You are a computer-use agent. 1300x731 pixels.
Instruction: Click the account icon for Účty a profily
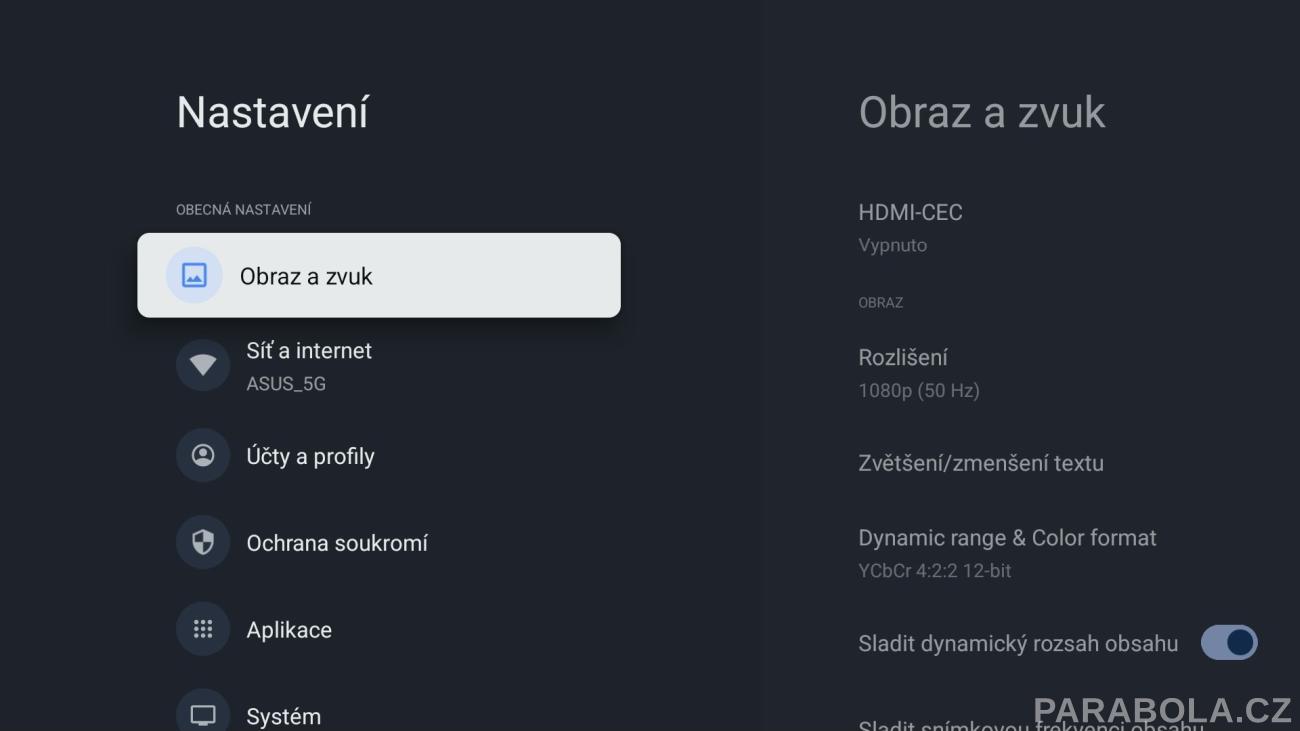(x=203, y=456)
